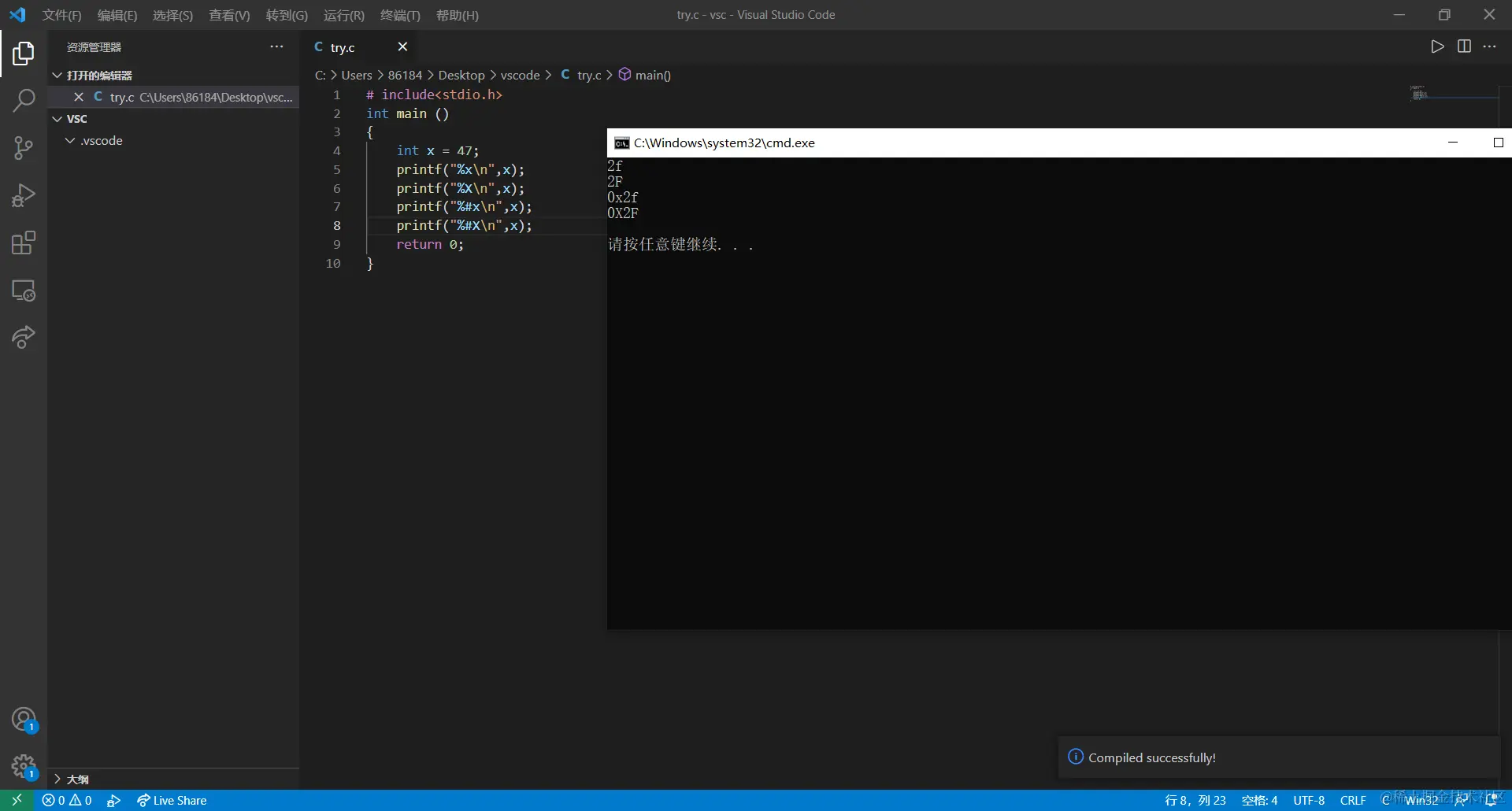
Task: Click vscode in the breadcrumb path
Action: [x=521, y=75]
